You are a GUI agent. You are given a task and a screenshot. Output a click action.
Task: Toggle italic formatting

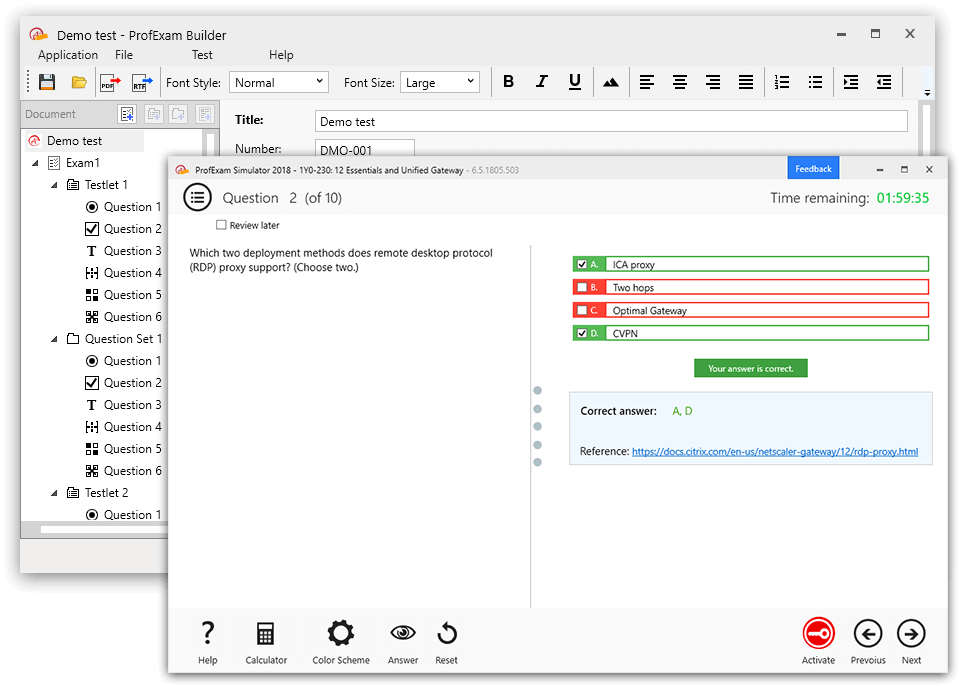click(x=541, y=81)
